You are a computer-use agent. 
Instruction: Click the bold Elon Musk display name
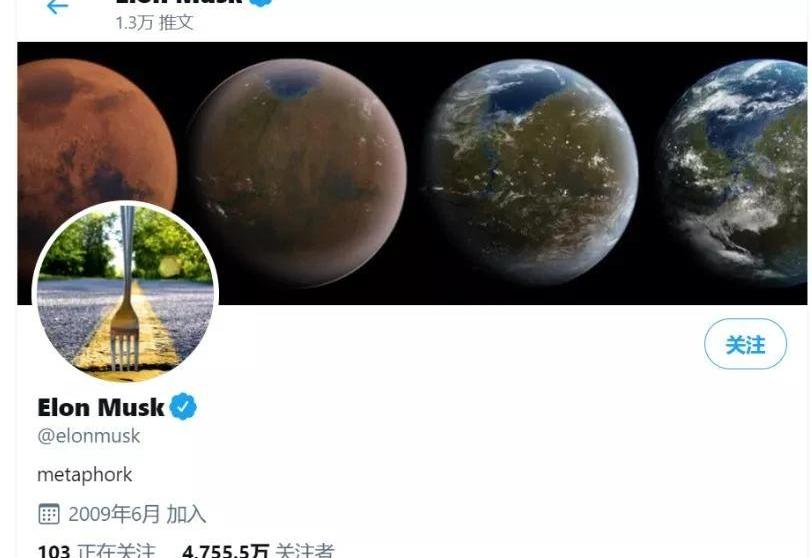[101, 407]
